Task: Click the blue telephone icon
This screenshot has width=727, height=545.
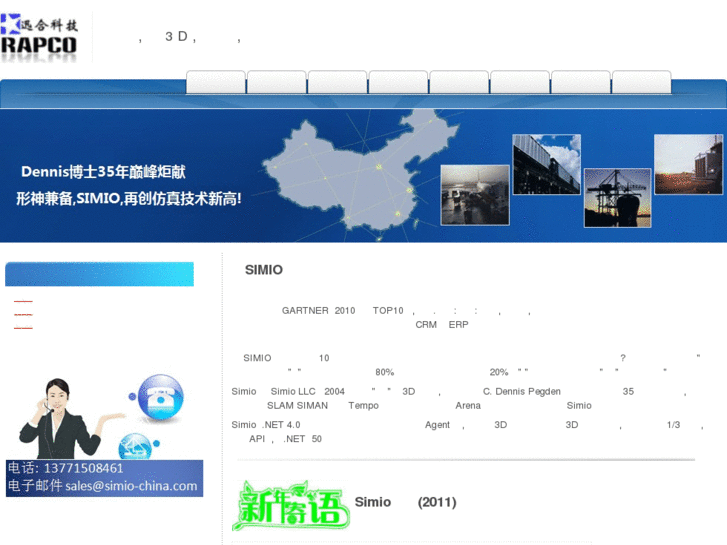Action: tap(160, 398)
